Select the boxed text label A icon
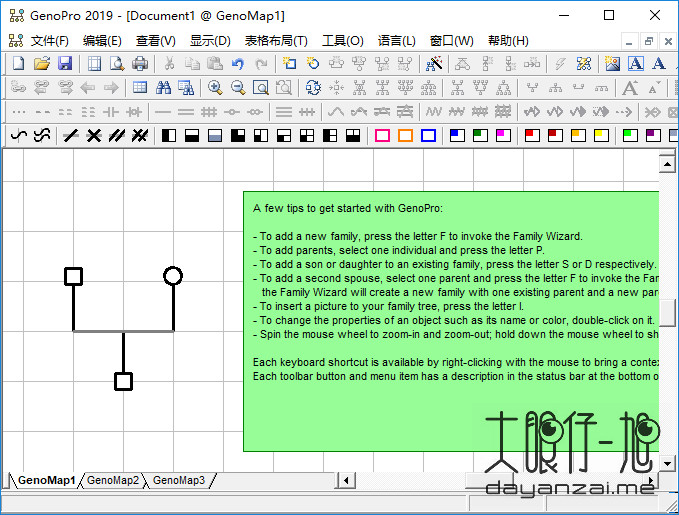 [x=636, y=64]
